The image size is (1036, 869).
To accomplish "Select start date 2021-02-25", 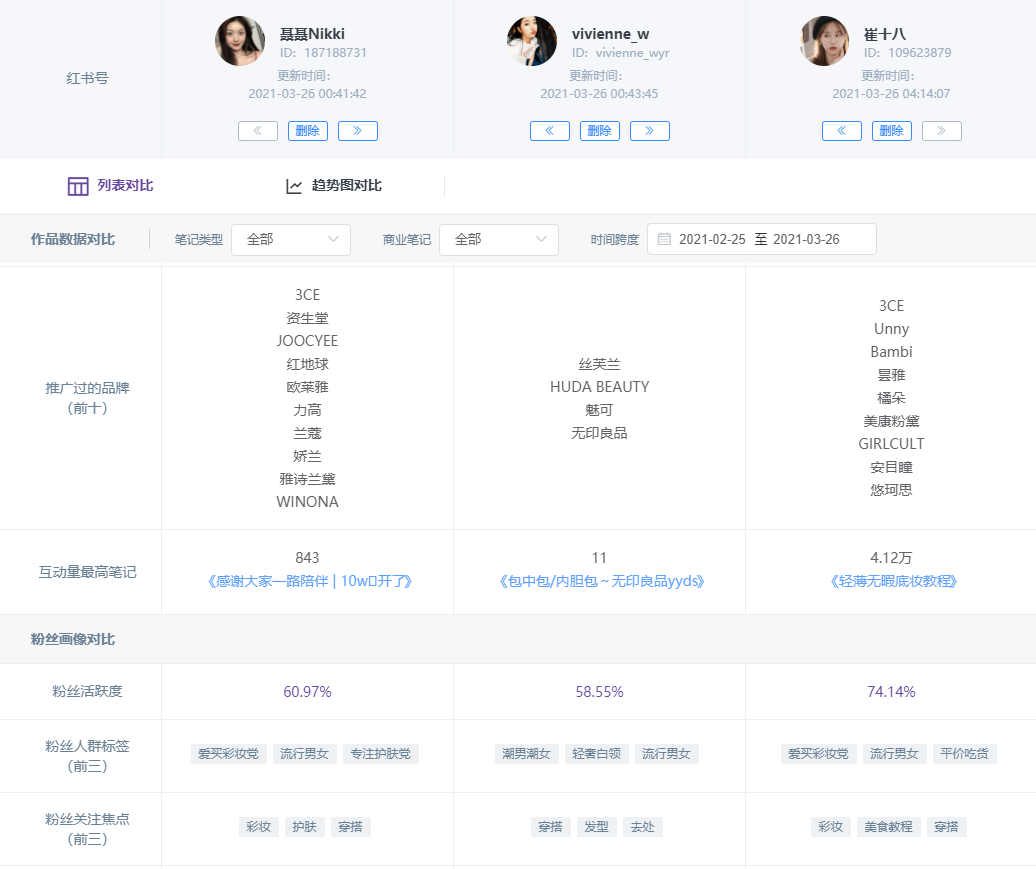I will [x=712, y=239].
